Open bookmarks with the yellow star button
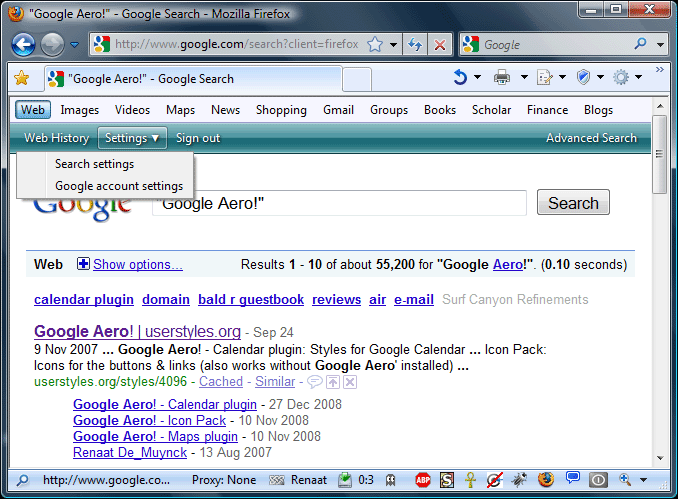 [x=22, y=78]
